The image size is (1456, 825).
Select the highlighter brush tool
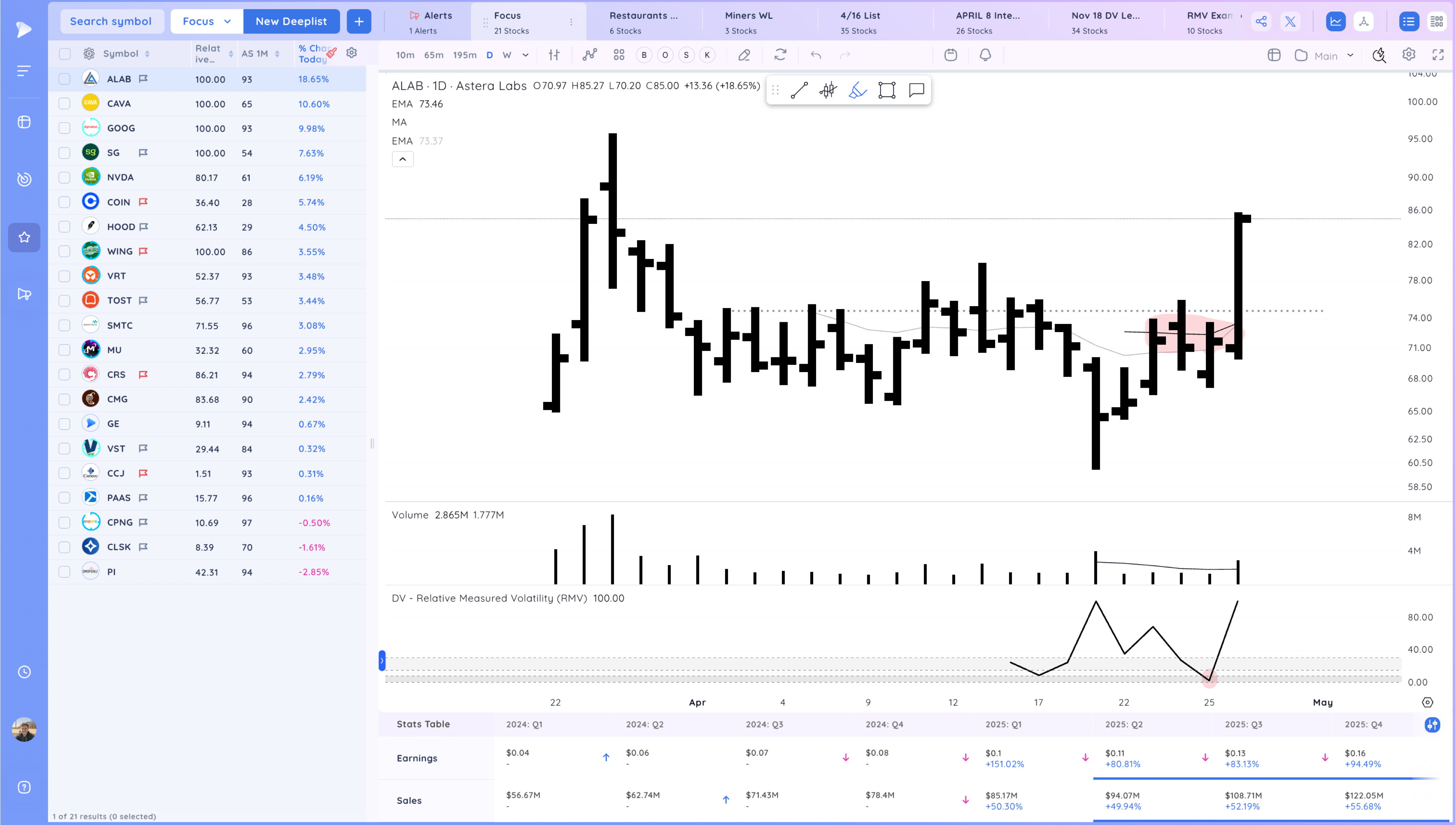[x=858, y=90]
